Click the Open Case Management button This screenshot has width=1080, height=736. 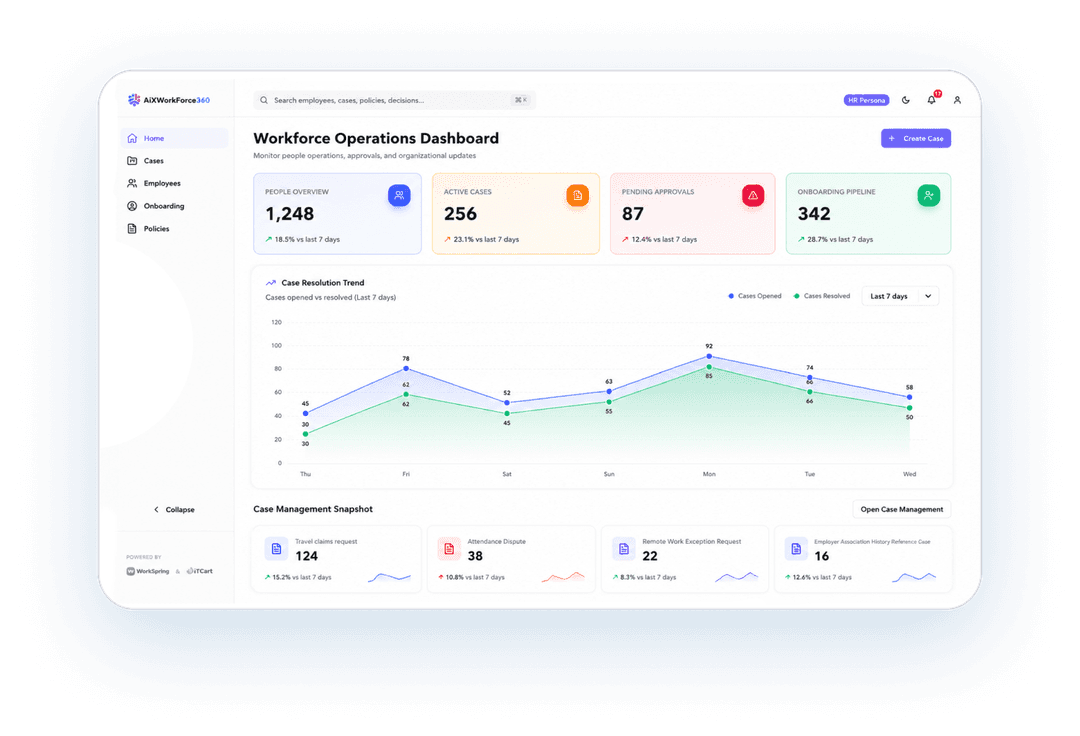click(x=902, y=509)
